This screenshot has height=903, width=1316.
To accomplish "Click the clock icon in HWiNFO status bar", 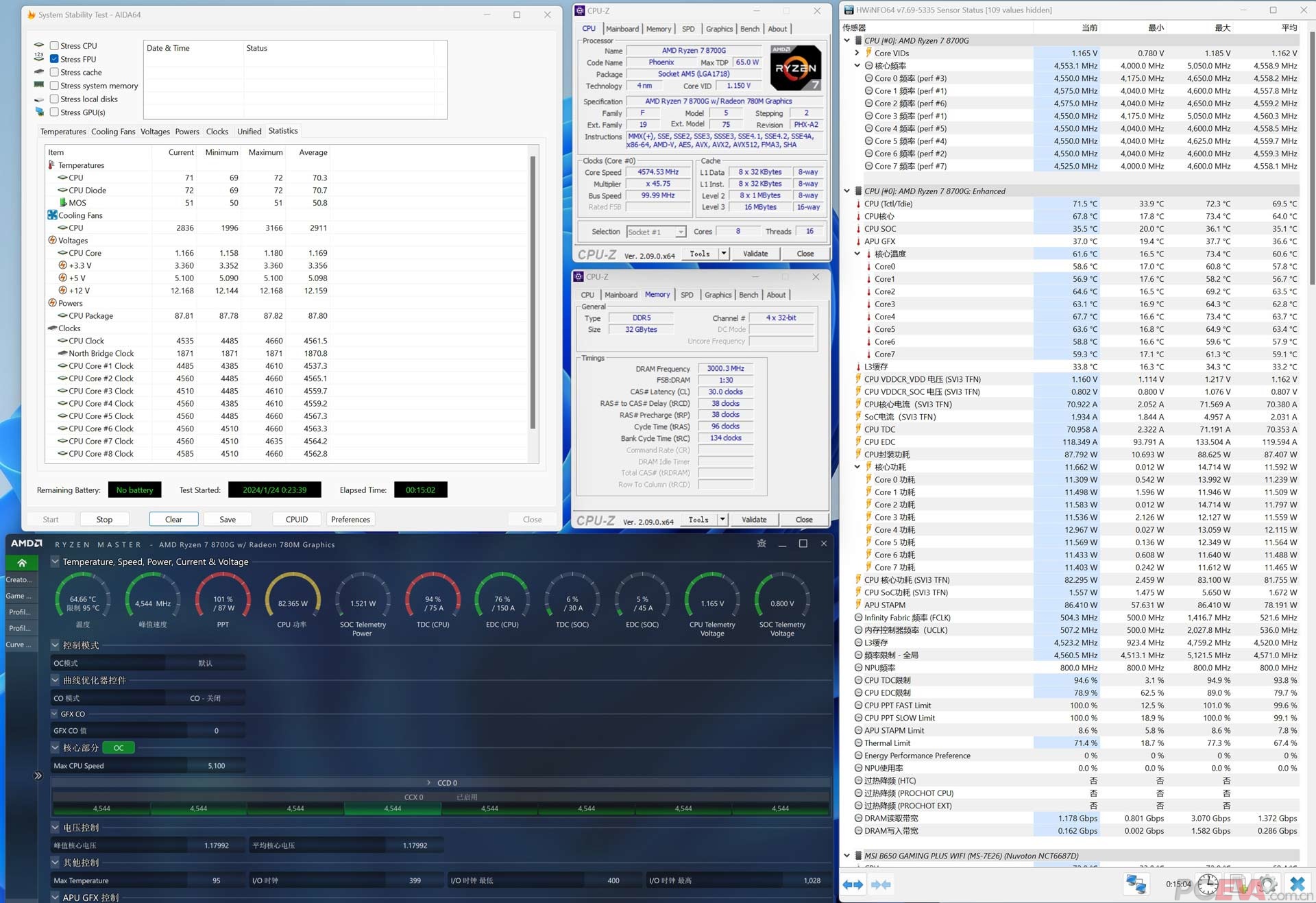I will (1208, 884).
